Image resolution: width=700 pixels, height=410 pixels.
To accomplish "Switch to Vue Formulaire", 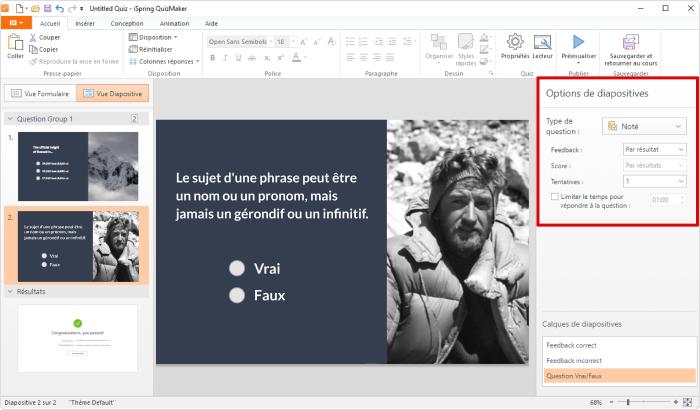I will (x=41, y=93).
